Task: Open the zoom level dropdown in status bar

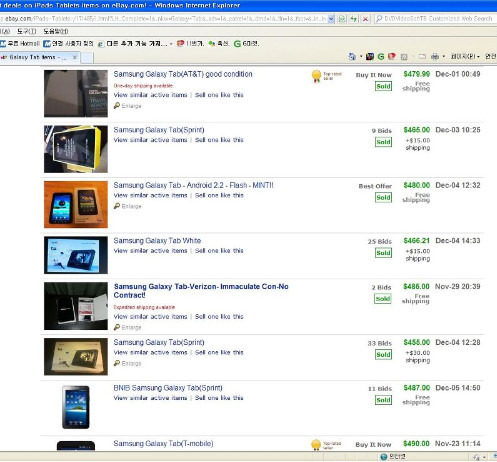Action: (484, 457)
